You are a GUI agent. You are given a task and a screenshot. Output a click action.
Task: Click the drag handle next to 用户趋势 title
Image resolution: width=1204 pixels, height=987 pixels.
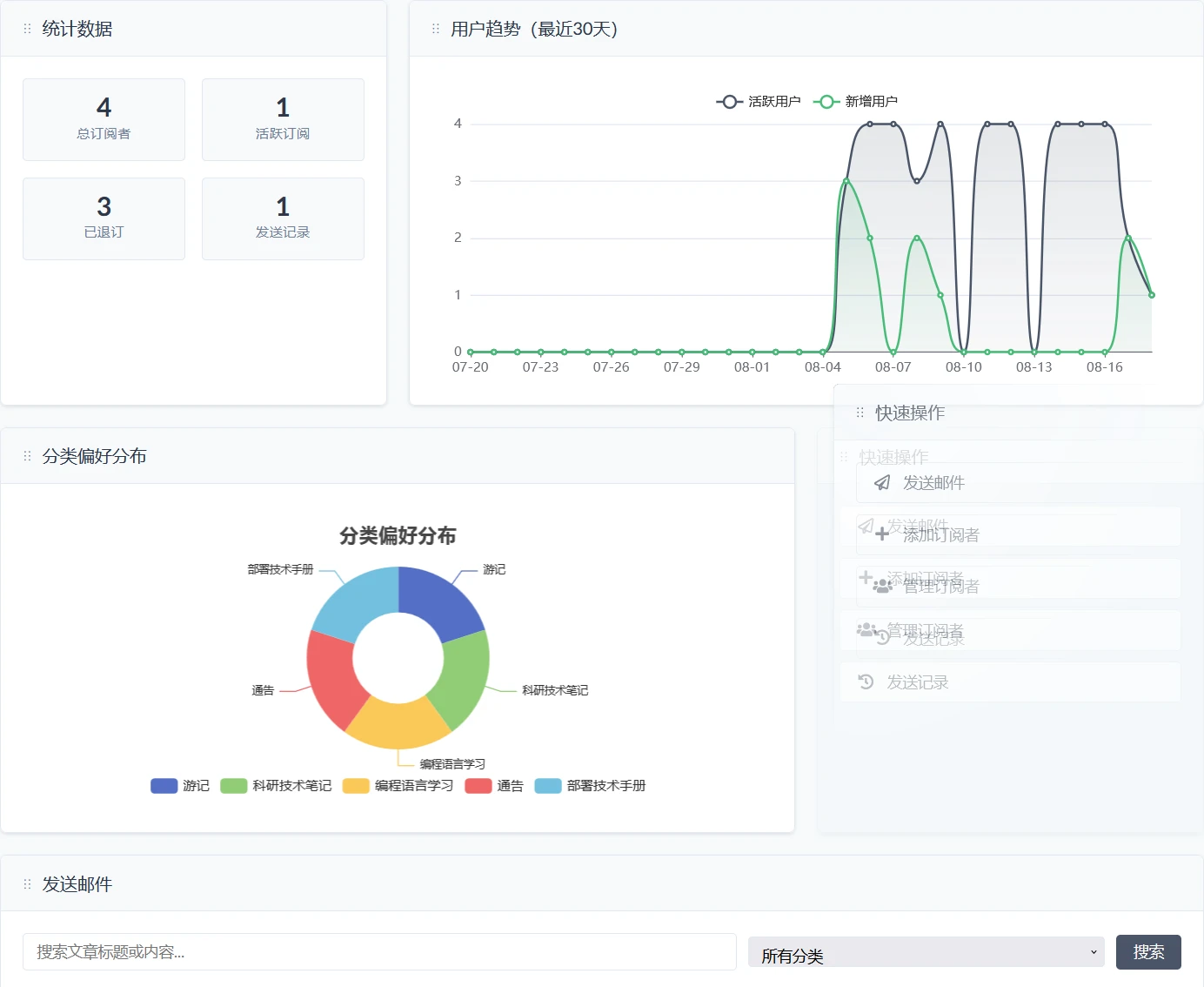pos(436,29)
